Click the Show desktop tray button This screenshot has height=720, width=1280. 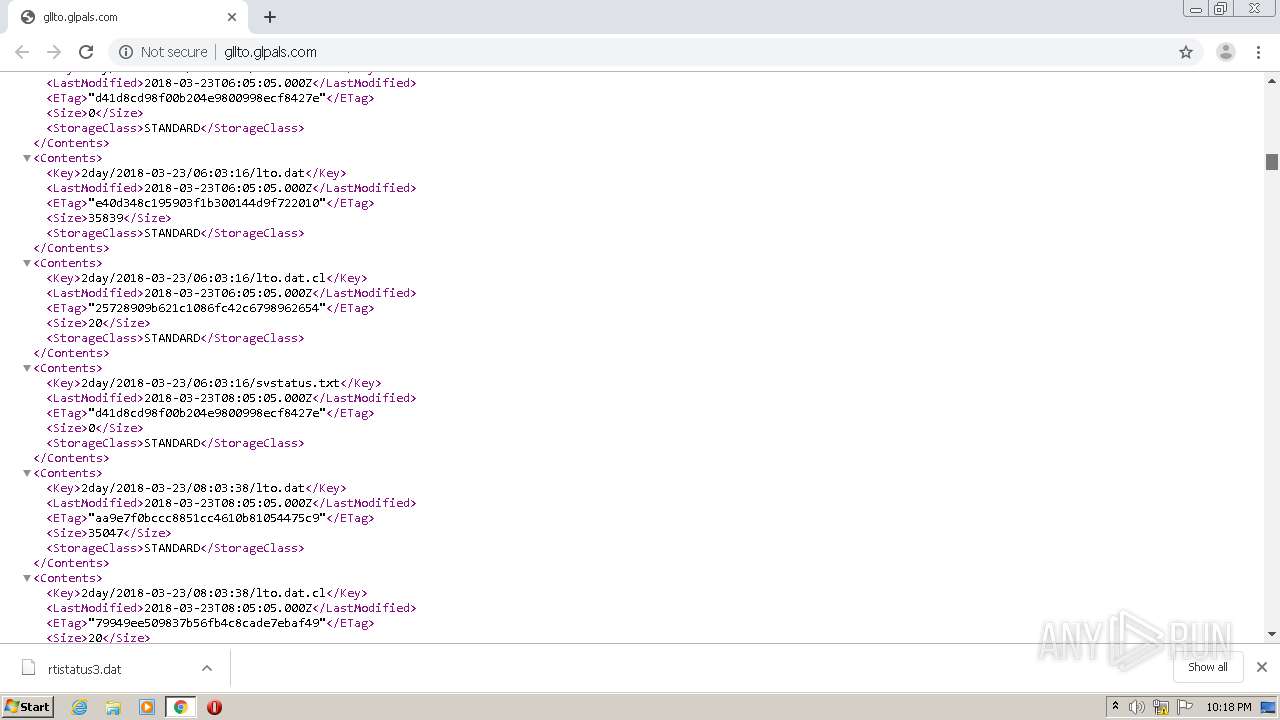click(1269, 707)
